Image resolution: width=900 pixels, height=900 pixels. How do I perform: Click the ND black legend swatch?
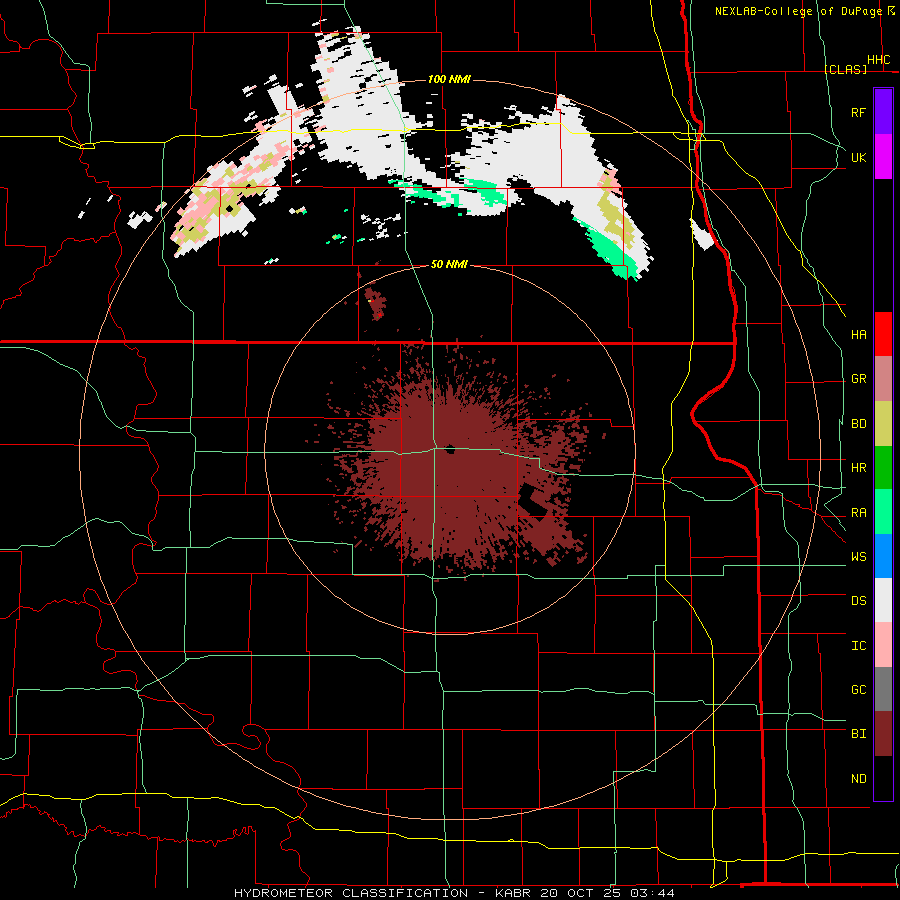[x=883, y=778]
